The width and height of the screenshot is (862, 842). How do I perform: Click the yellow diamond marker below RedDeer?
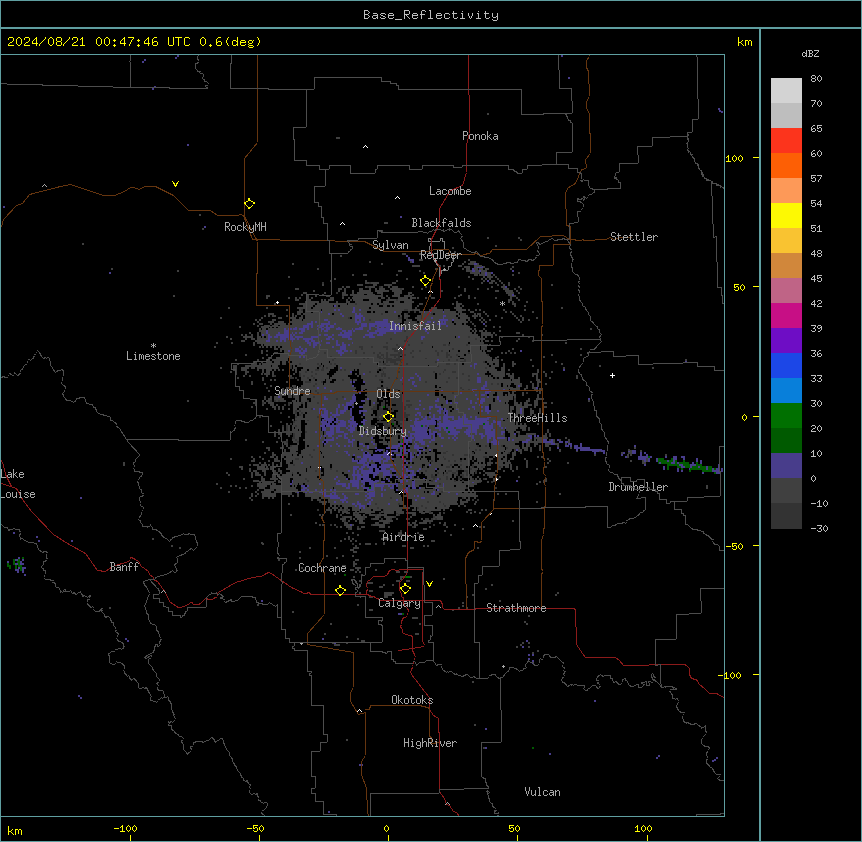(426, 281)
